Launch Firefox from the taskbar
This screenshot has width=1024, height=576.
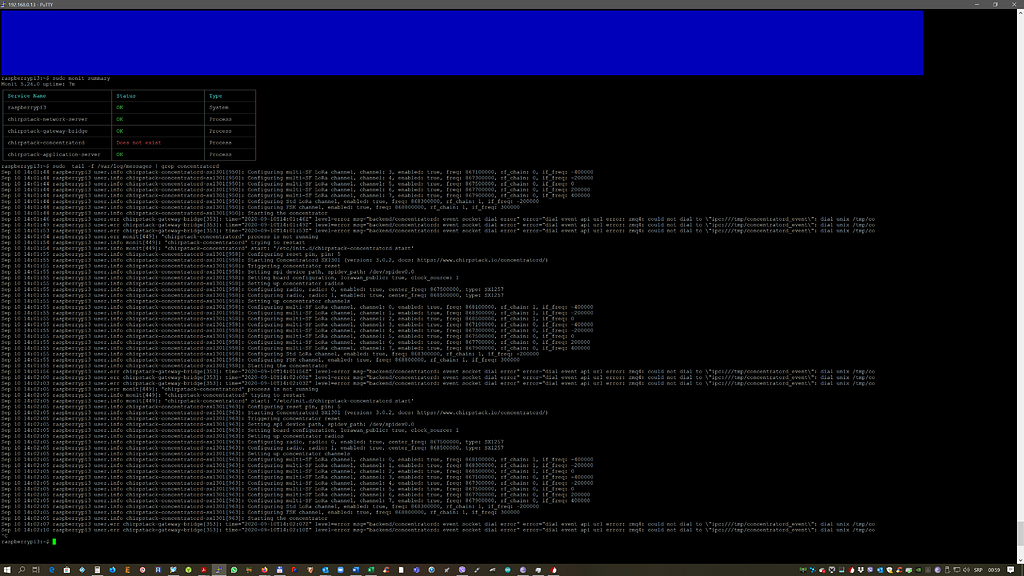point(264,568)
